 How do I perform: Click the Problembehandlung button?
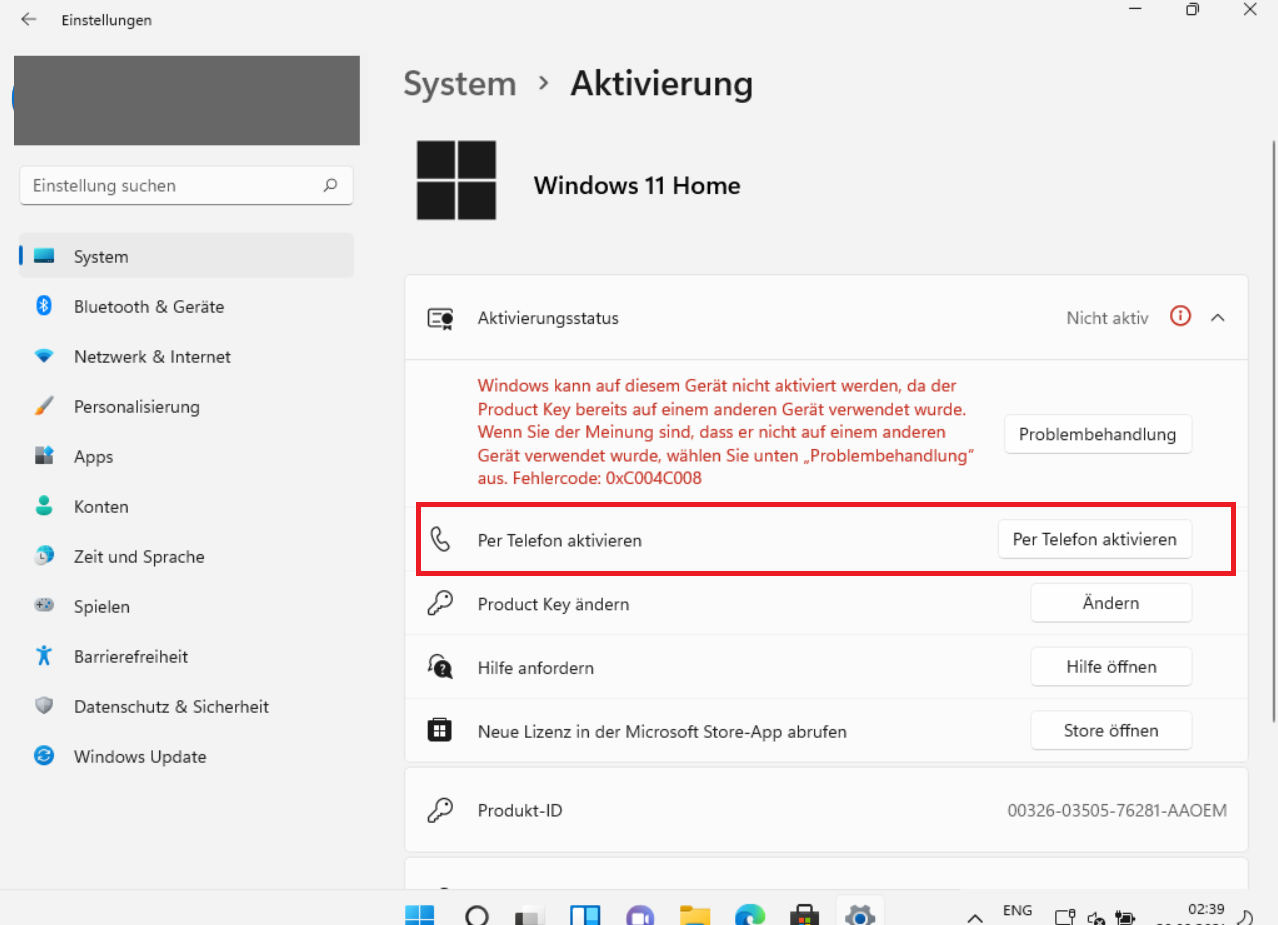click(1097, 434)
